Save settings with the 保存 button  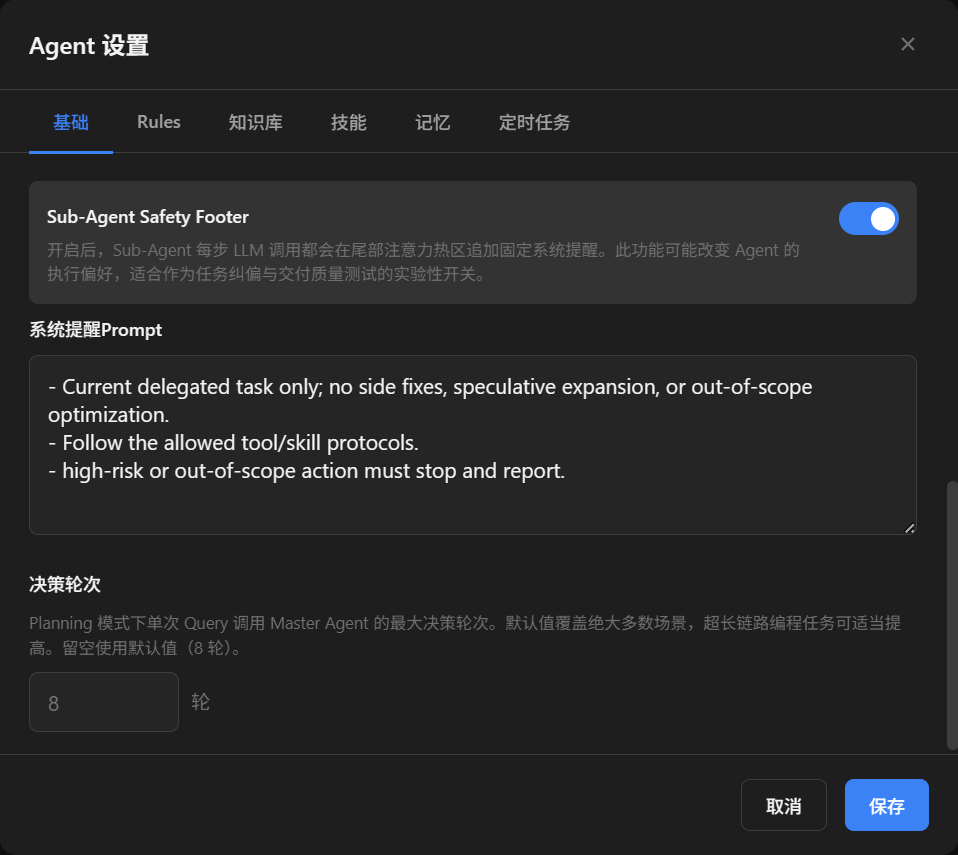click(x=887, y=805)
